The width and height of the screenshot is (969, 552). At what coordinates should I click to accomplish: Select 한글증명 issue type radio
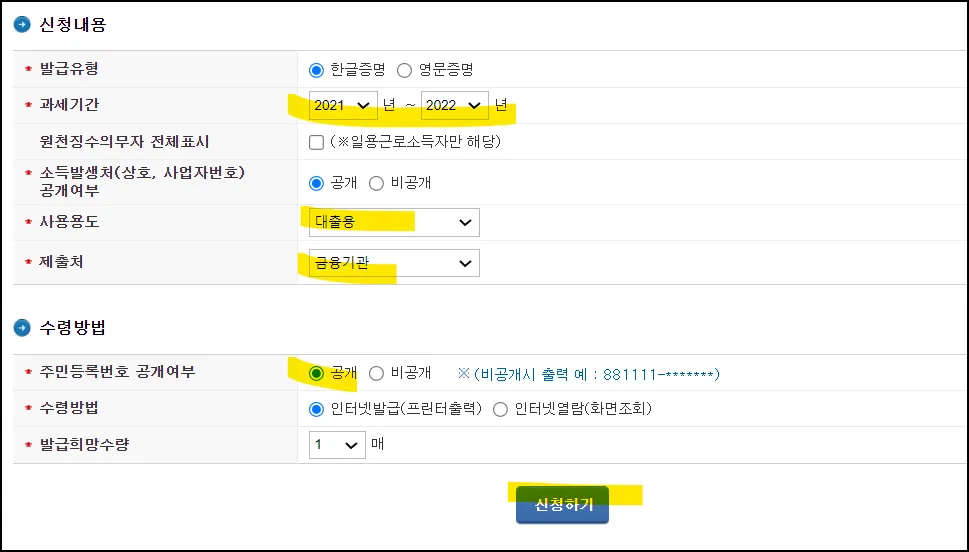click(x=317, y=70)
